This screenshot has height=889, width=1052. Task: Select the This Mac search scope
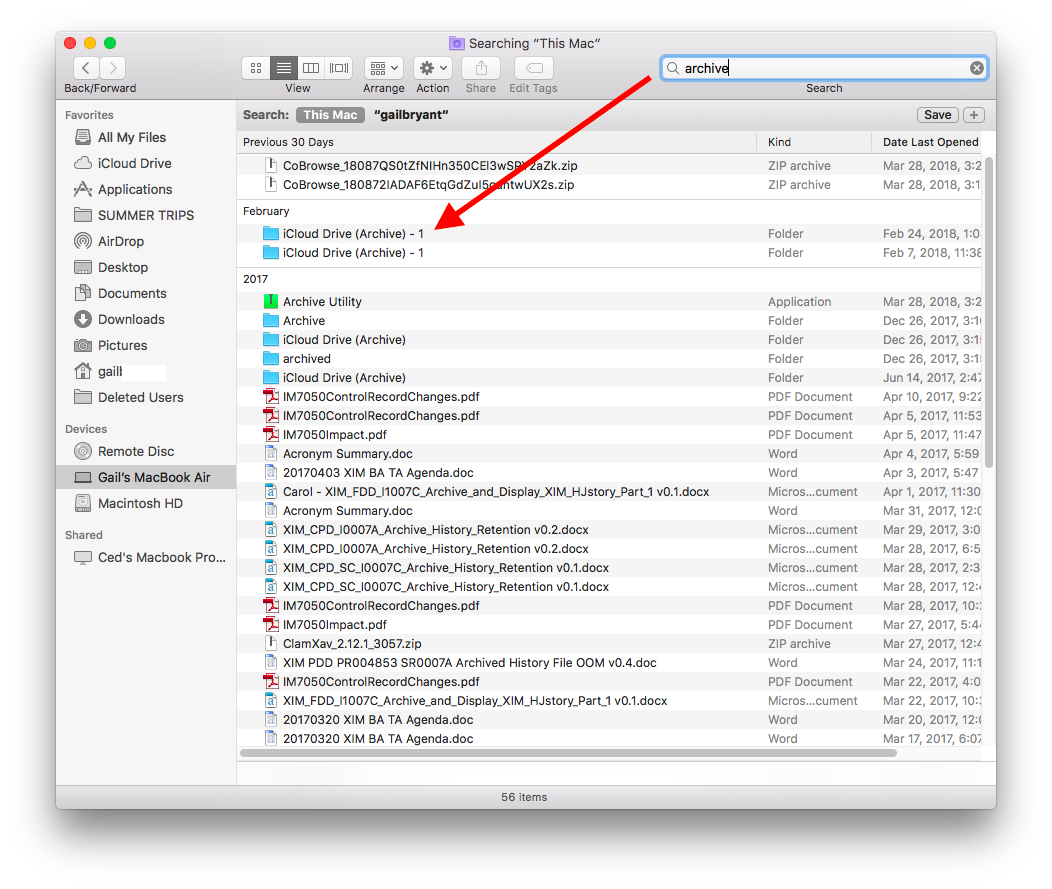(x=330, y=115)
